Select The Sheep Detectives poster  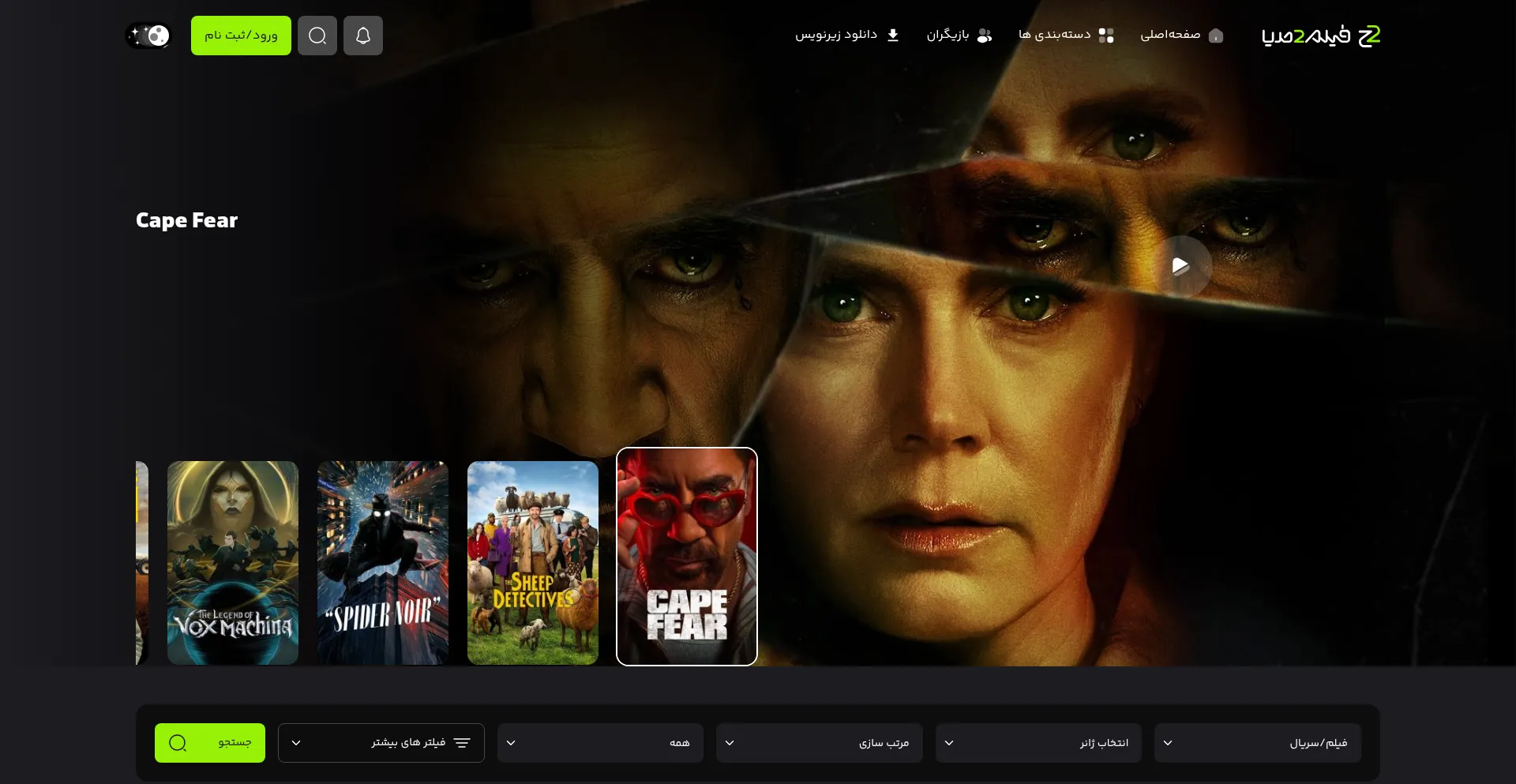point(533,563)
